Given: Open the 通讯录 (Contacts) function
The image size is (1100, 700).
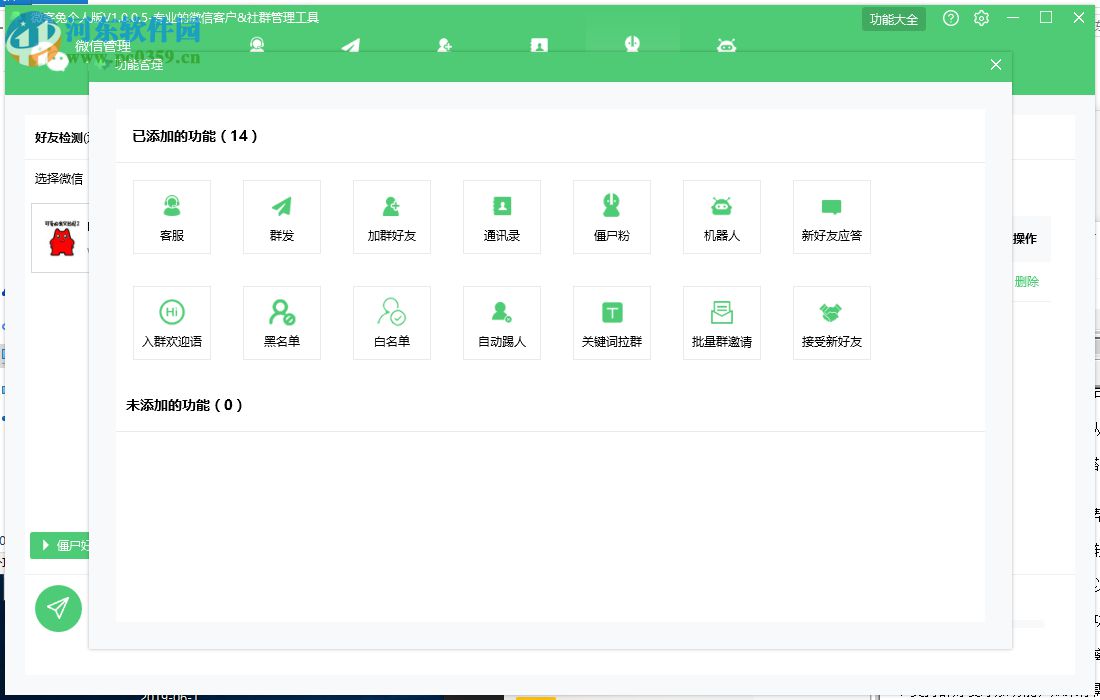Looking at the screenshot, I should coord(501,216).
